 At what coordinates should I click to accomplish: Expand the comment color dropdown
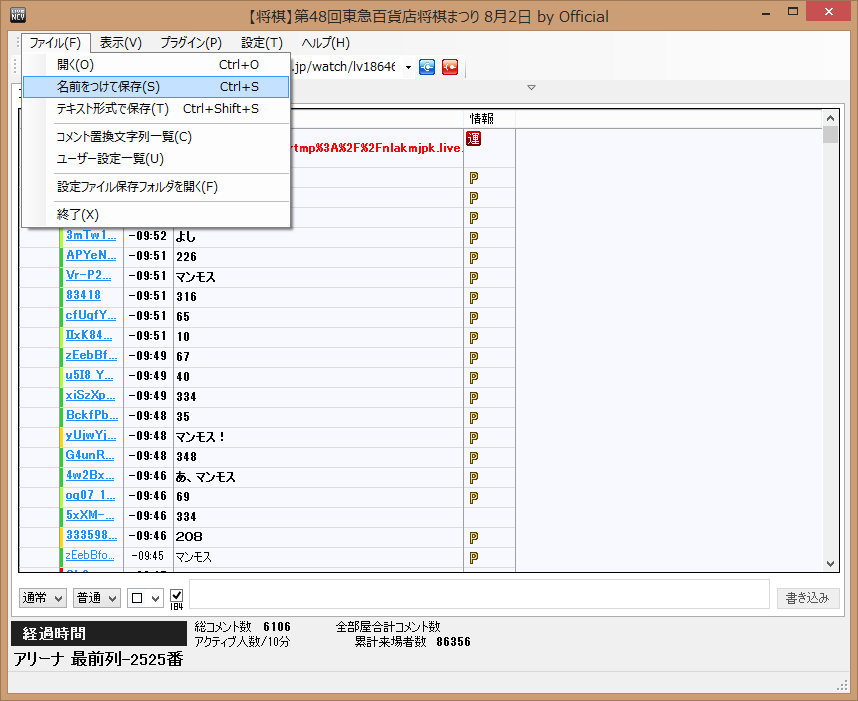[x=146, y=598]
